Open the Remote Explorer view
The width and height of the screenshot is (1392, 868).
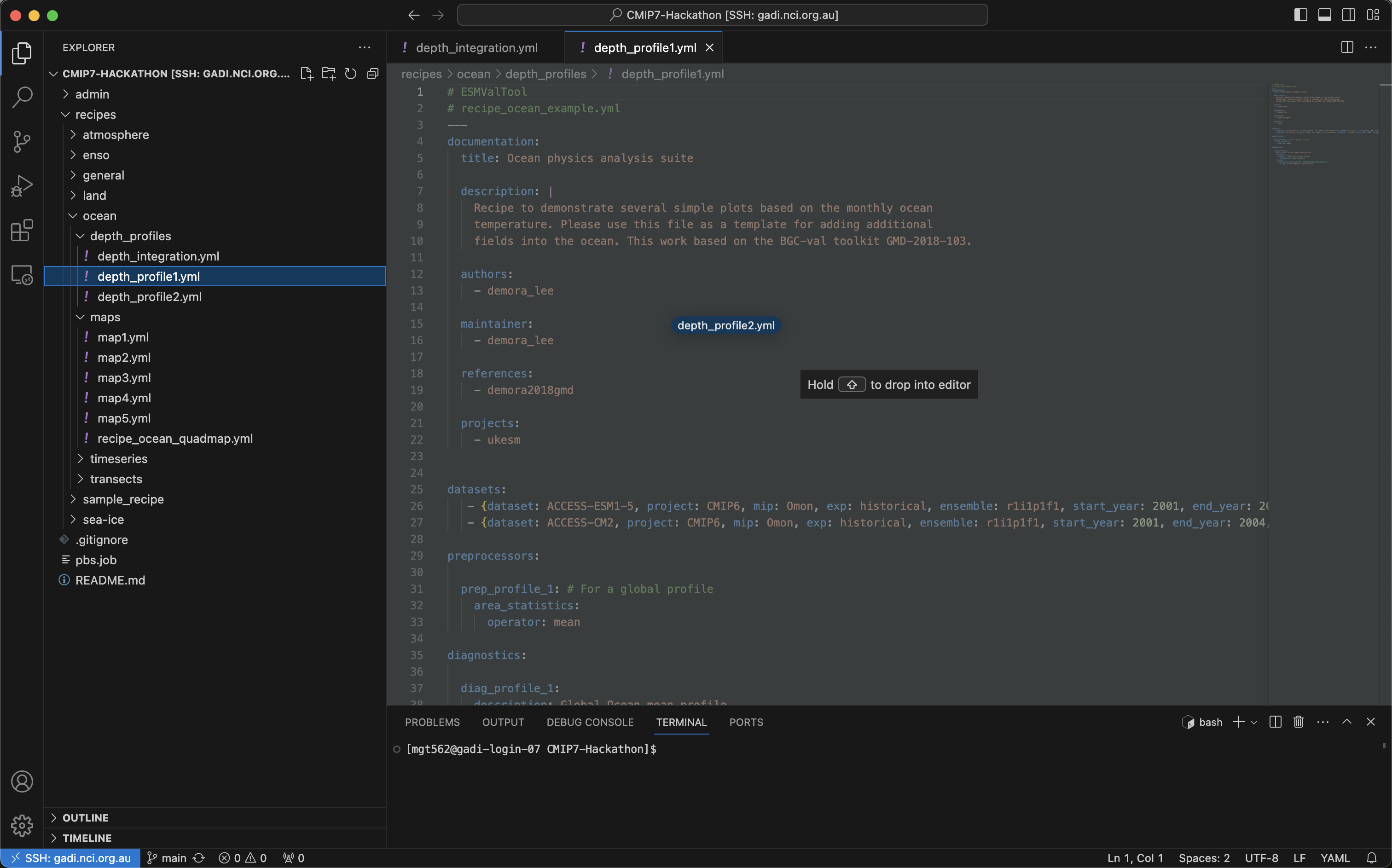[22, 275]
